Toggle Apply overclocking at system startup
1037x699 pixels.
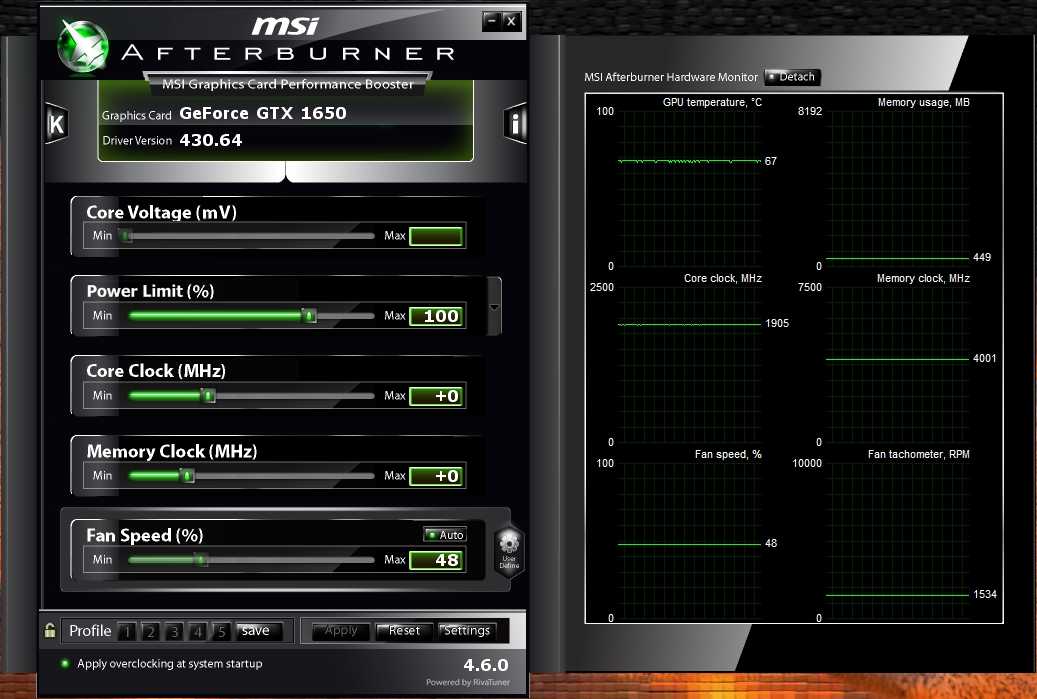pyautogui.click(x=66, y=664)
